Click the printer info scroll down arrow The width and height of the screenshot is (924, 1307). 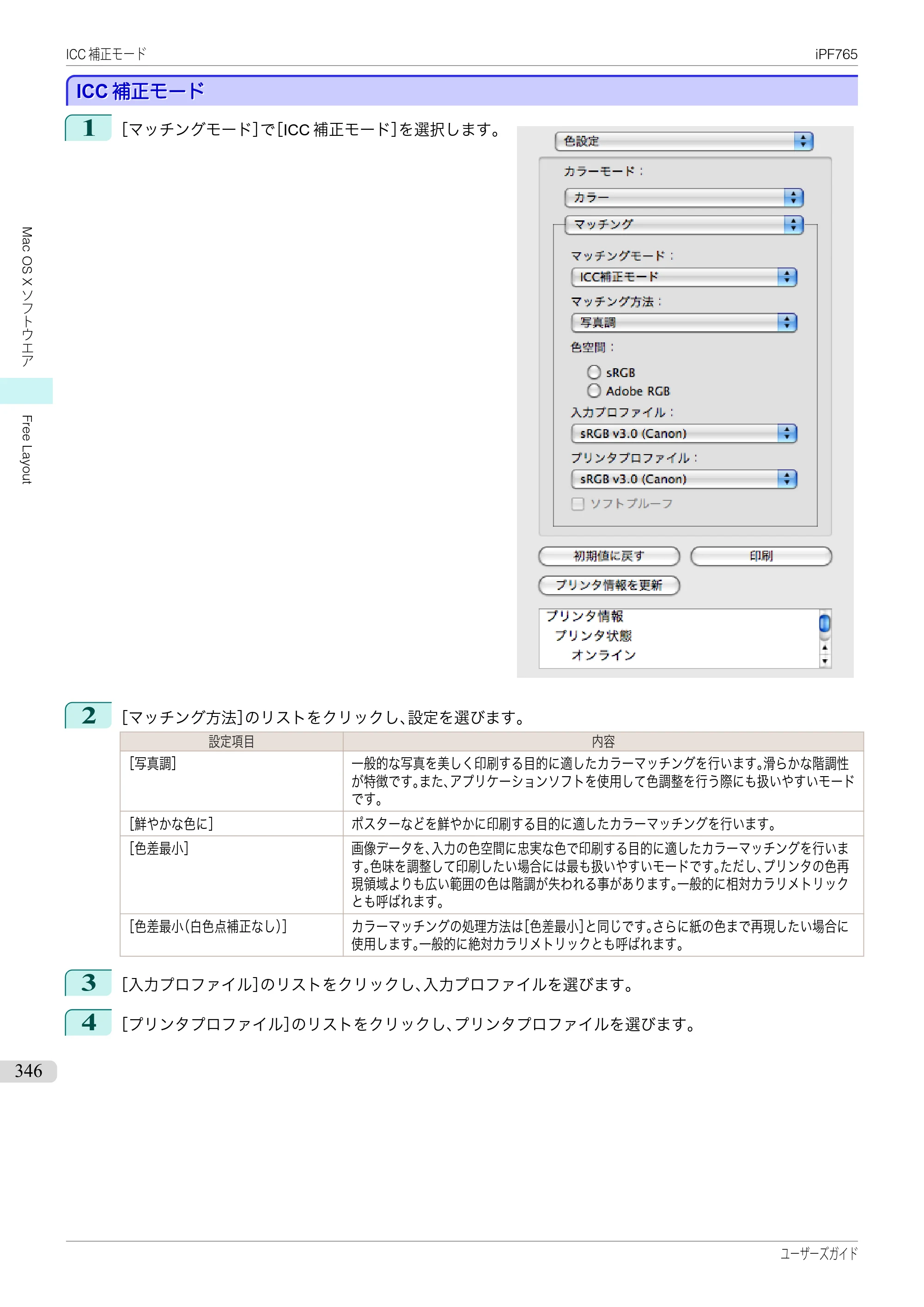coord(824,662)
